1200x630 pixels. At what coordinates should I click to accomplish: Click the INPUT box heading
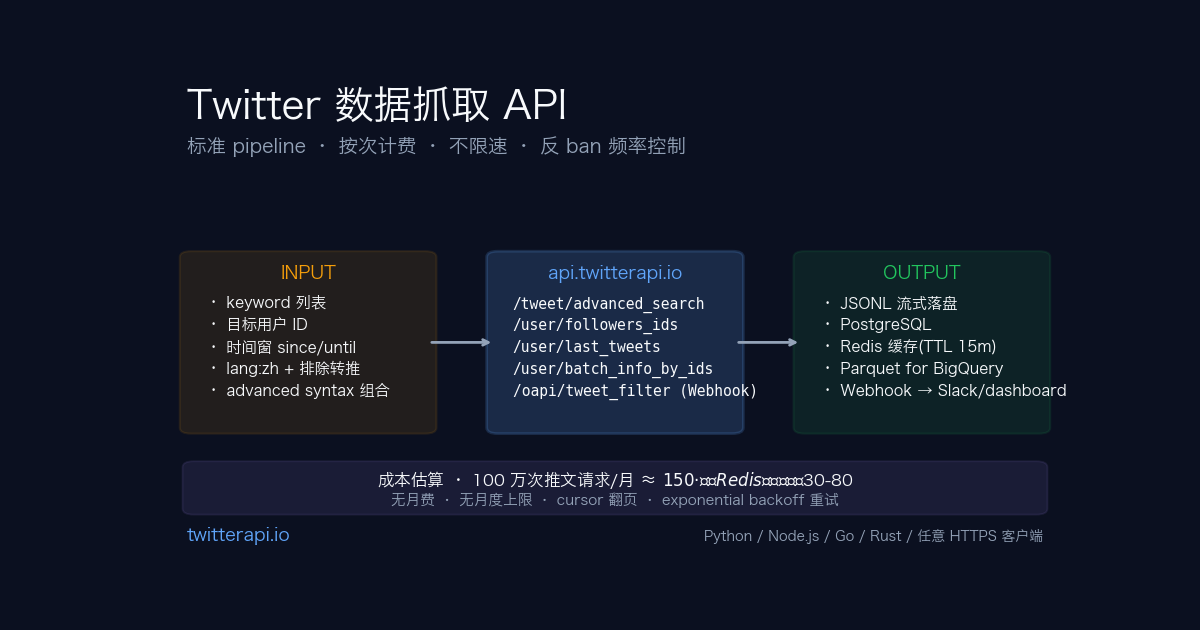[308, 272]
